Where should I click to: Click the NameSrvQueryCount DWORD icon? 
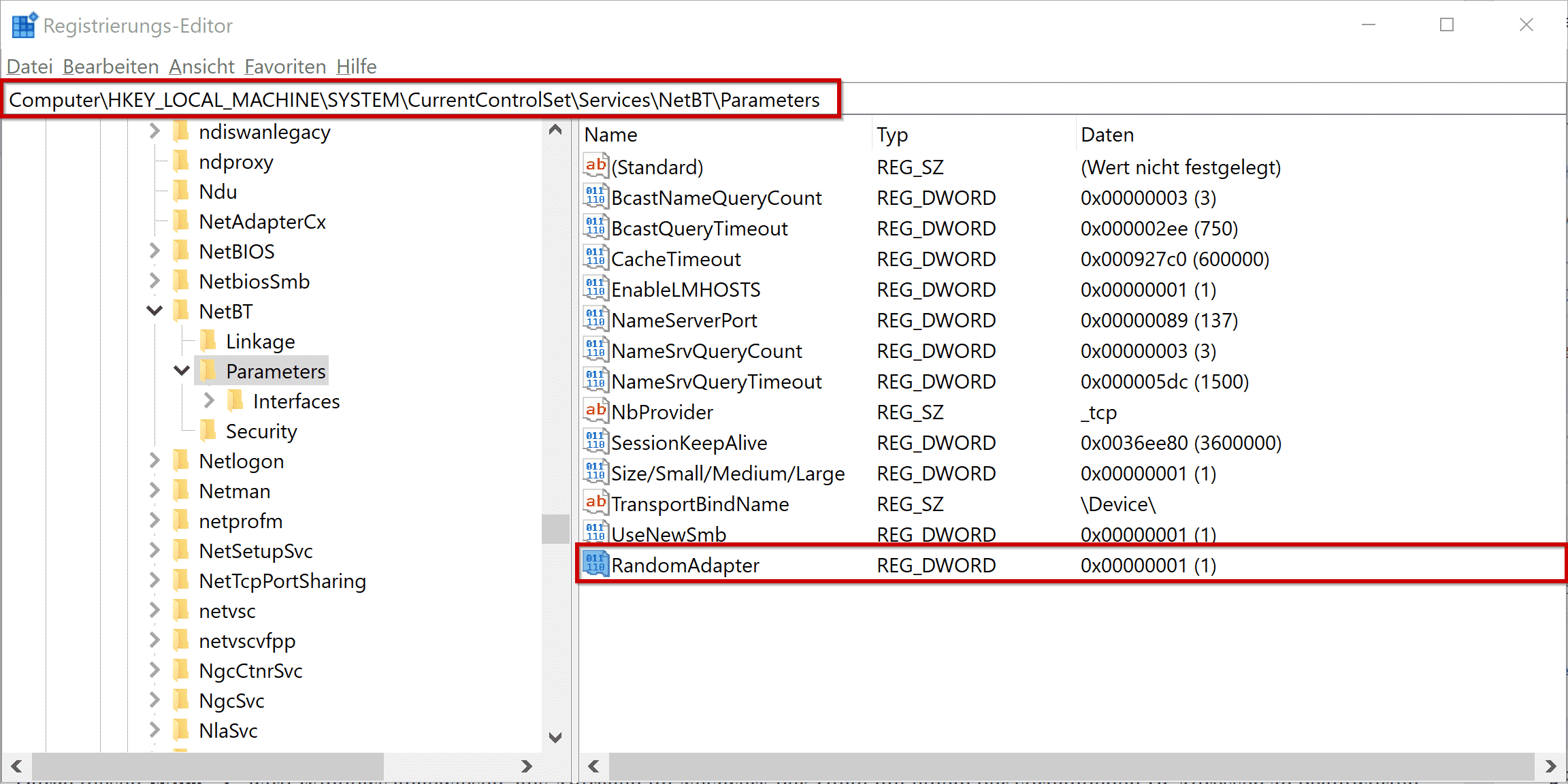595,349
